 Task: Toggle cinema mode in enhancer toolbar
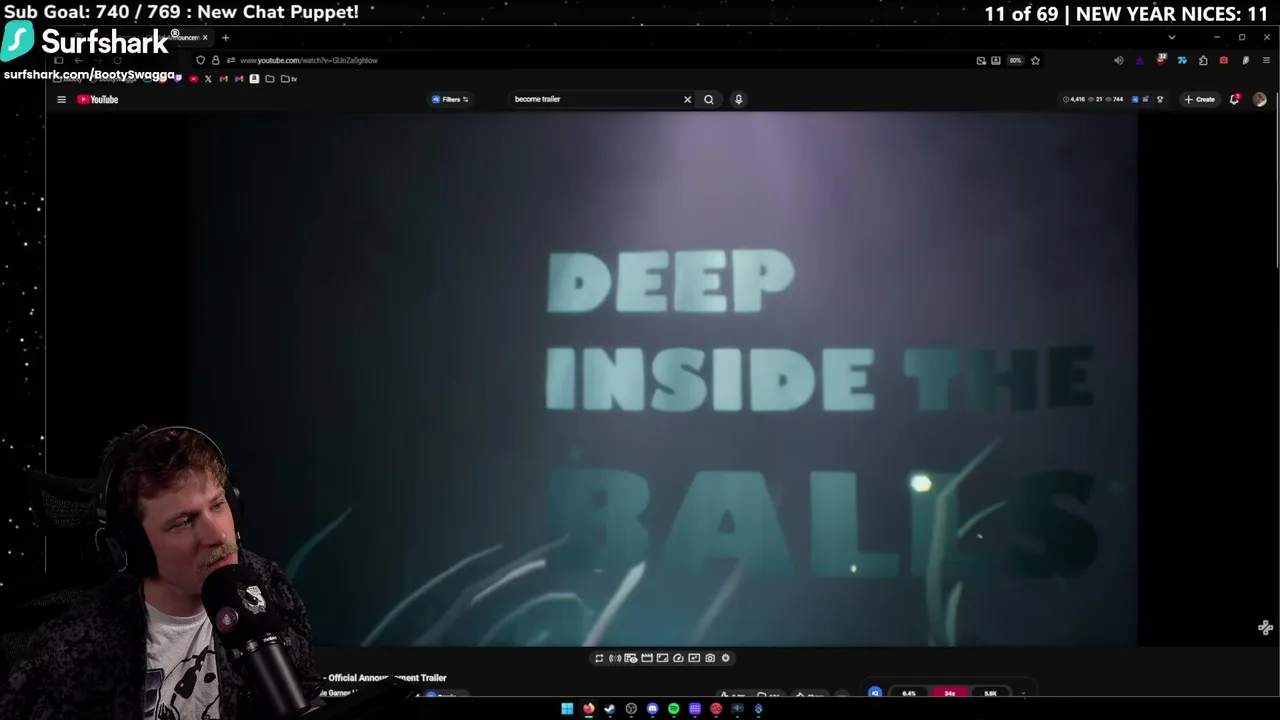point(647,658)
